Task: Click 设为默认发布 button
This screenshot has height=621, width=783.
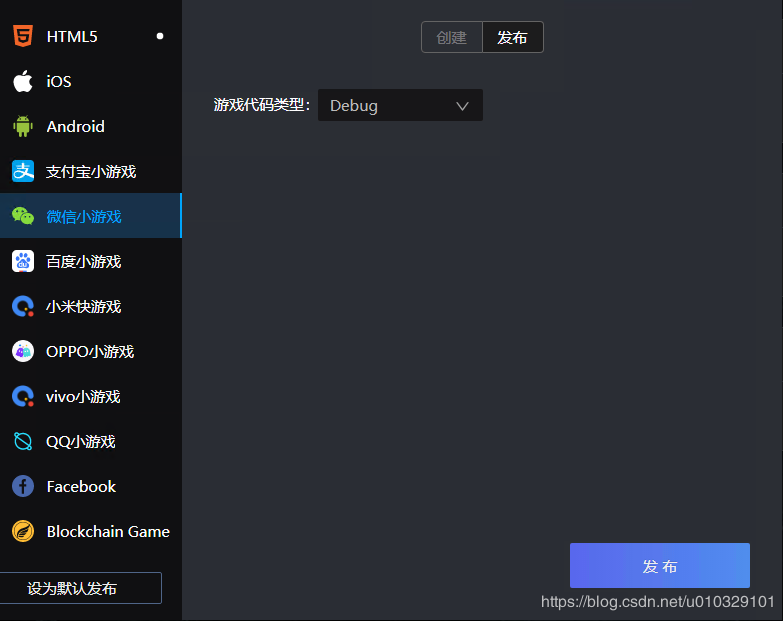Action: (x=80, y=589)
